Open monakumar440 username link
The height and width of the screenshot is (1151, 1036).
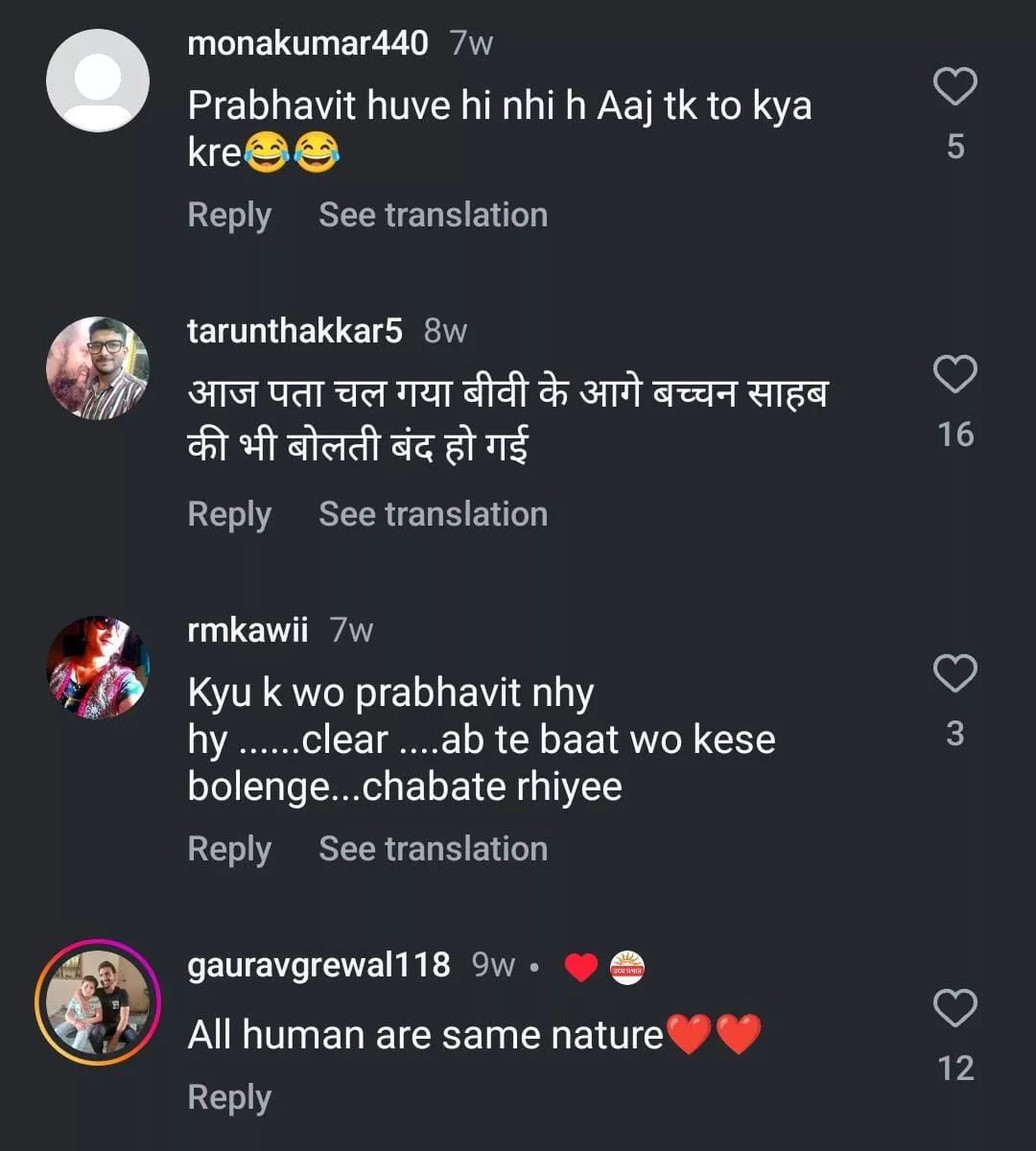point(307,43)
